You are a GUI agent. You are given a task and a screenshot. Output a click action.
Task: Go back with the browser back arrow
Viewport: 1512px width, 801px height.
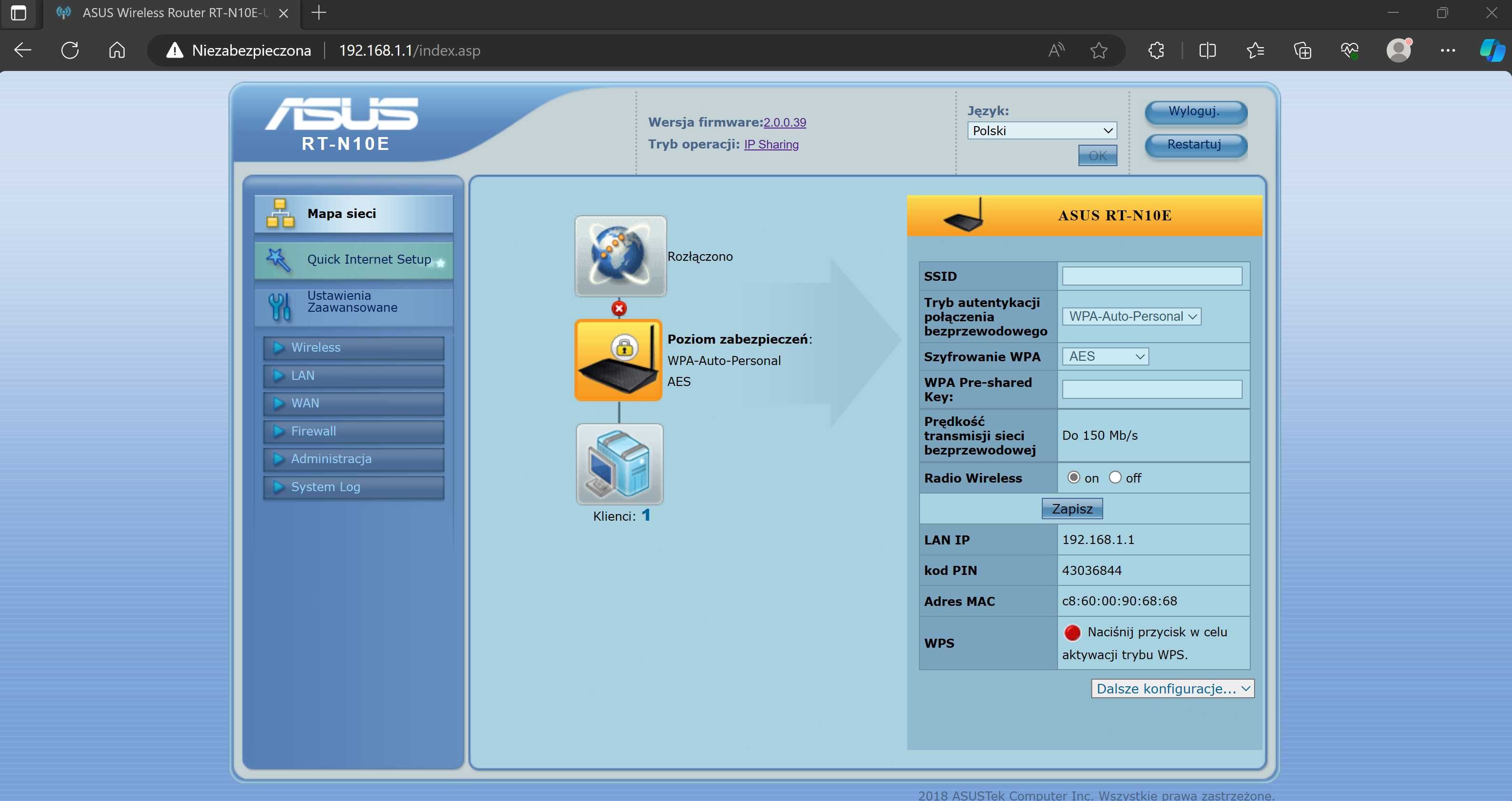point(23,50)
